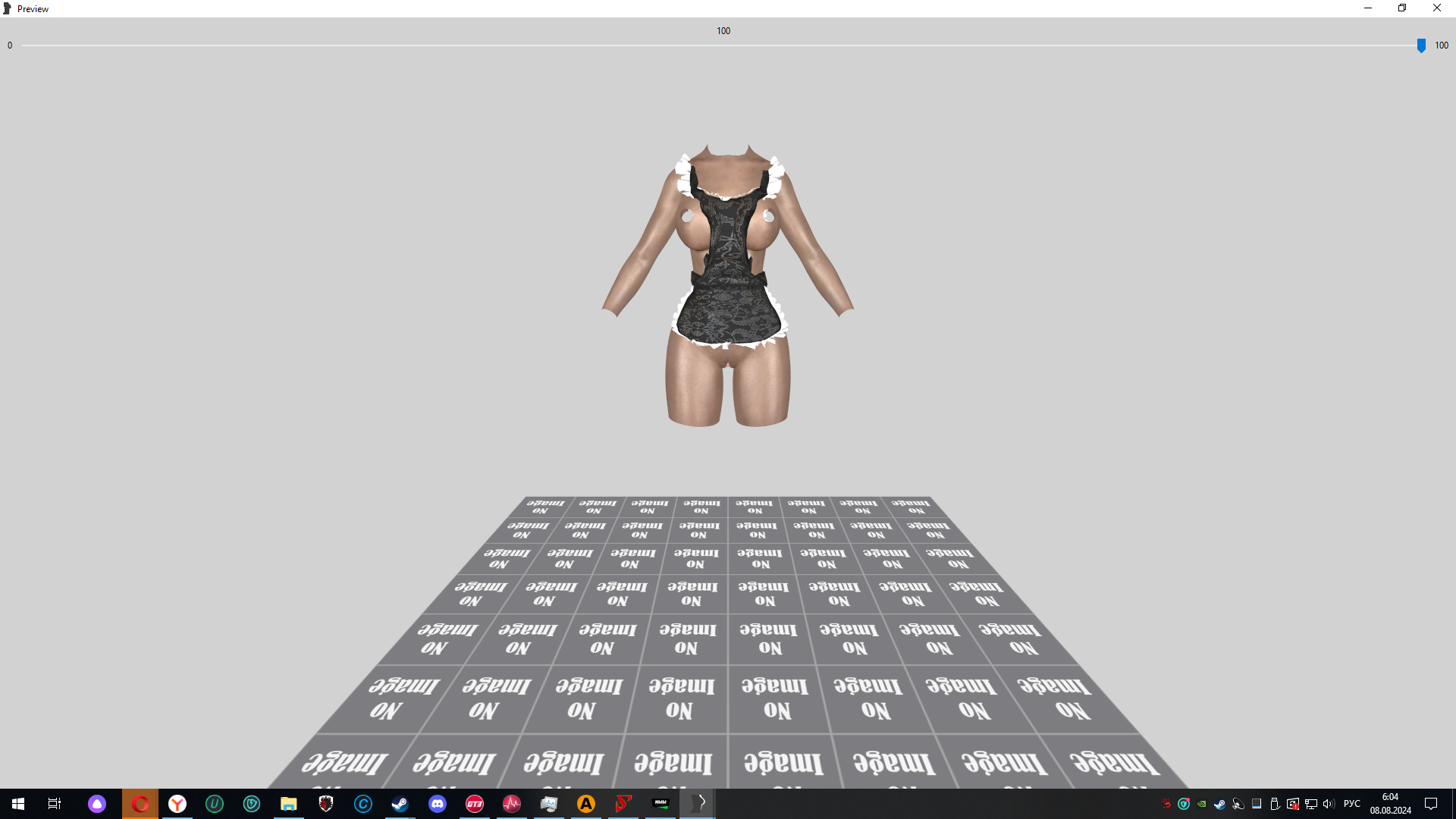This screenshot has width=1456, height=819.
Task: Open the Yandex Browser taskbar icon
Action: pos(177,804)
